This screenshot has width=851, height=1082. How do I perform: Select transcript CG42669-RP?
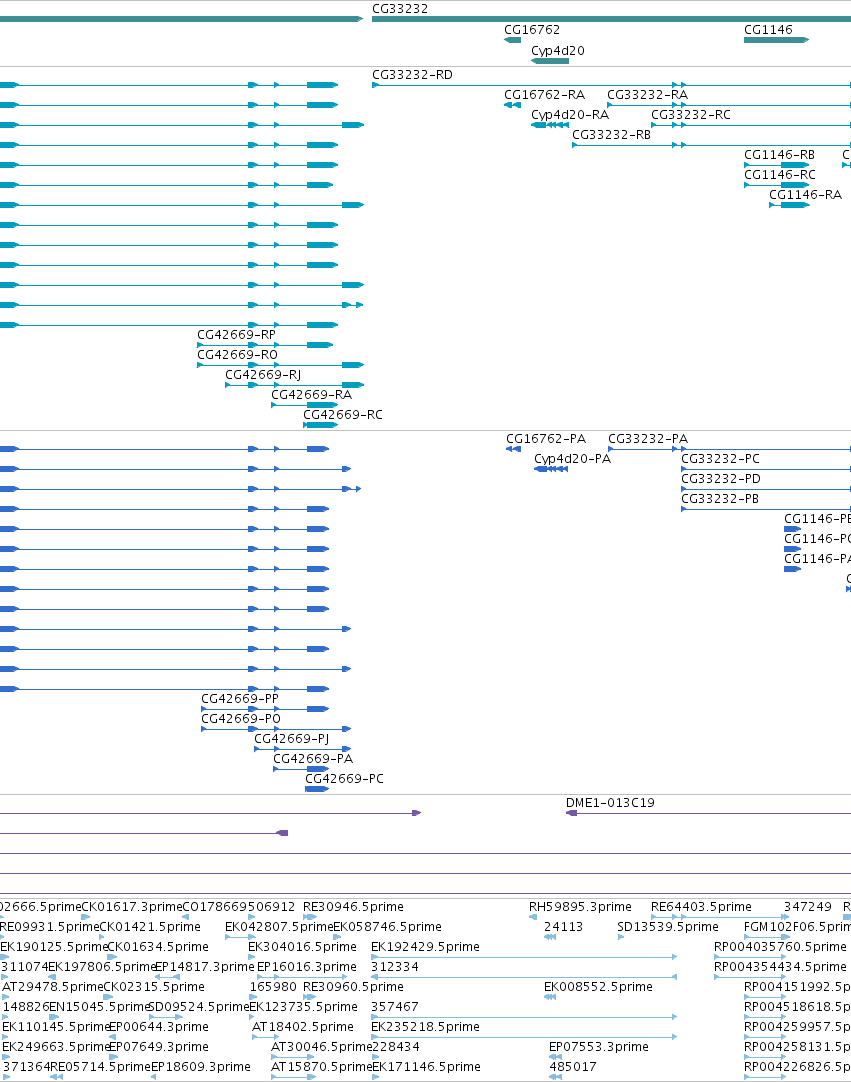(x=236, y=335)
